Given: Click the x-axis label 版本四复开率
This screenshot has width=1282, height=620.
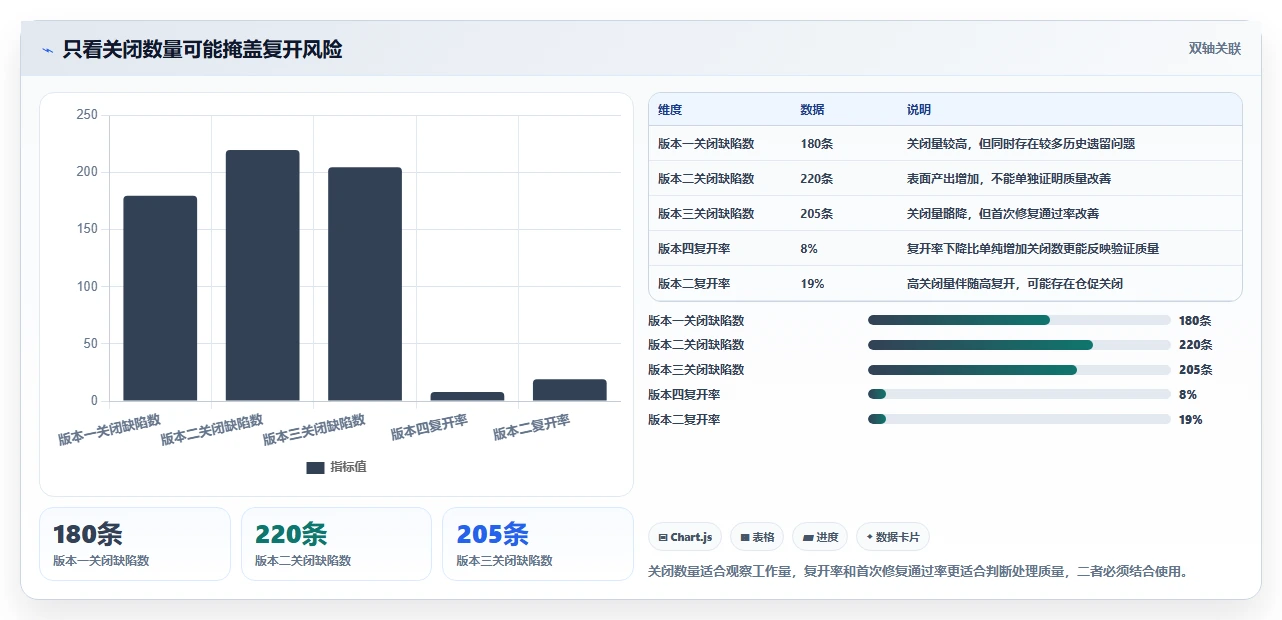Looking at the screenshot, I should point(429,428).
